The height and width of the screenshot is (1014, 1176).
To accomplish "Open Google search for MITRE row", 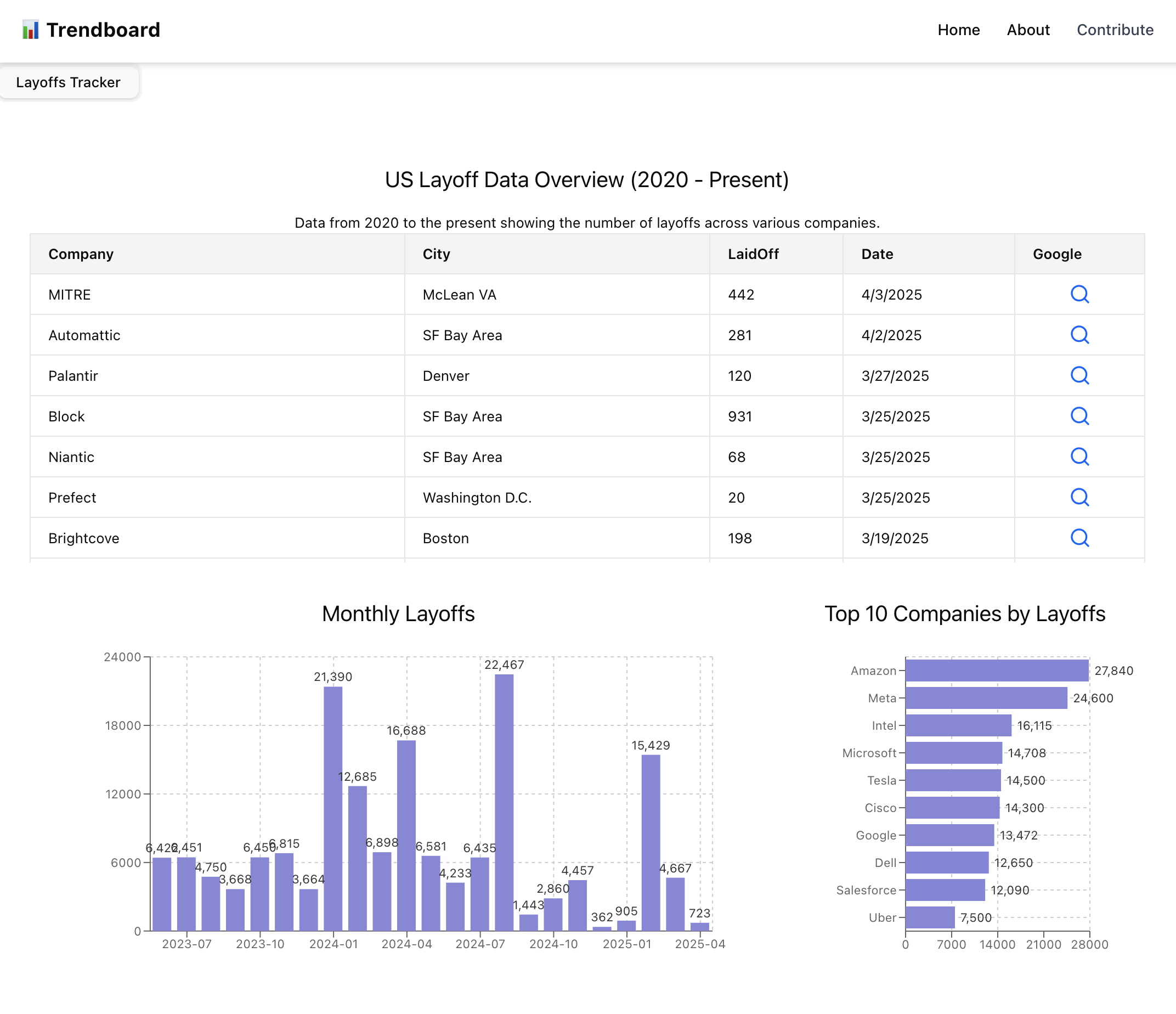I will [x=1079, y=294].
